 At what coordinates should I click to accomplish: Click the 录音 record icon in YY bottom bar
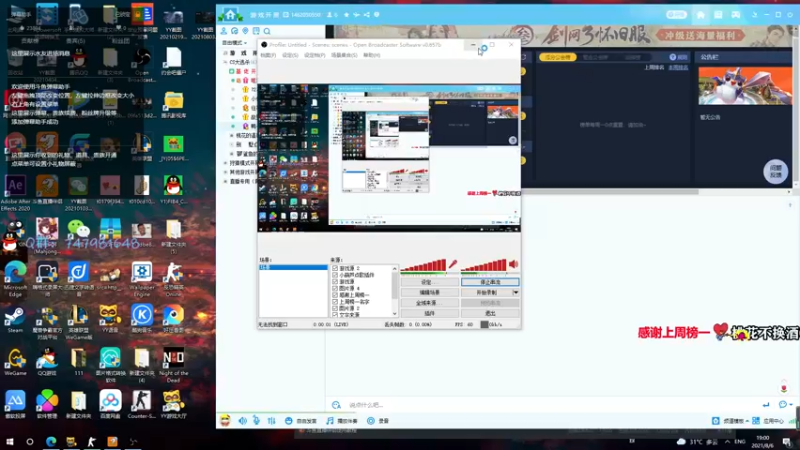pos(371,421)
